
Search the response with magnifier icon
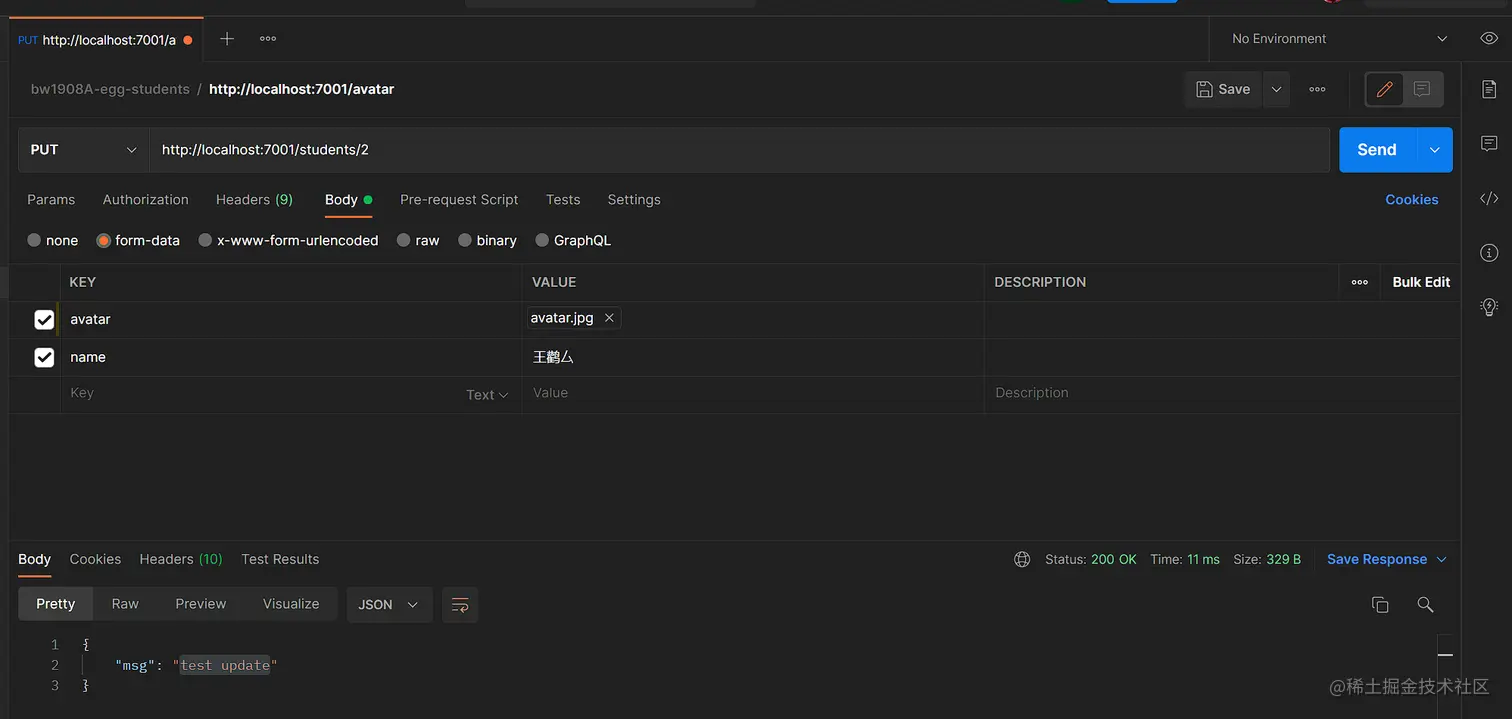pos(1425,605)
